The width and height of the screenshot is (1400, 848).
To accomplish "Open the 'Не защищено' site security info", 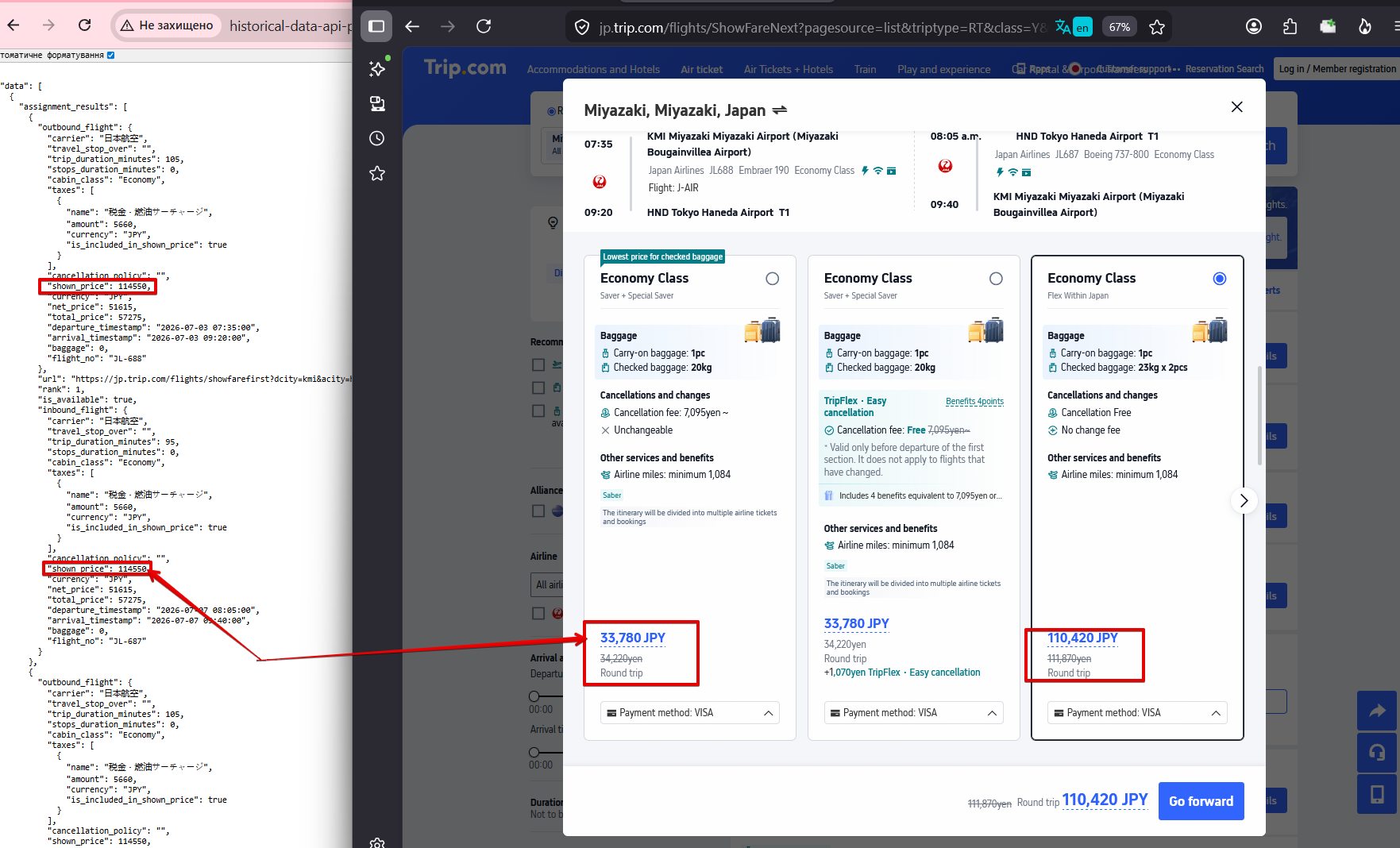I will tap(167, 25).
